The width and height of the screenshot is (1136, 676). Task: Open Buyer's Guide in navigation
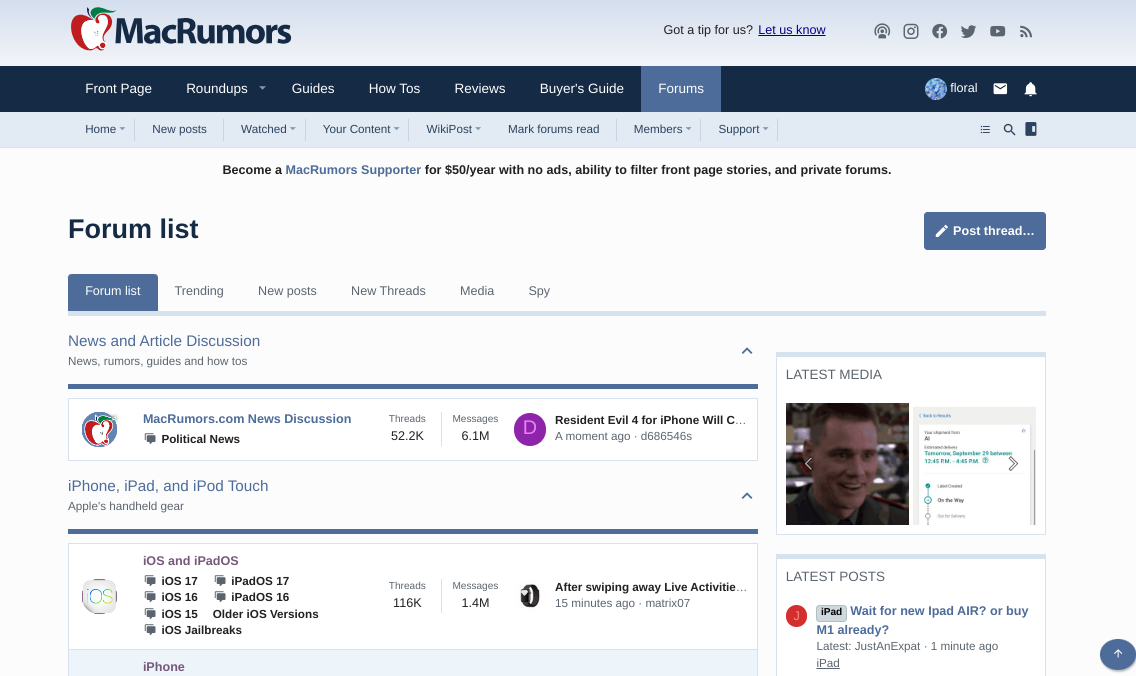click(582, 88)
